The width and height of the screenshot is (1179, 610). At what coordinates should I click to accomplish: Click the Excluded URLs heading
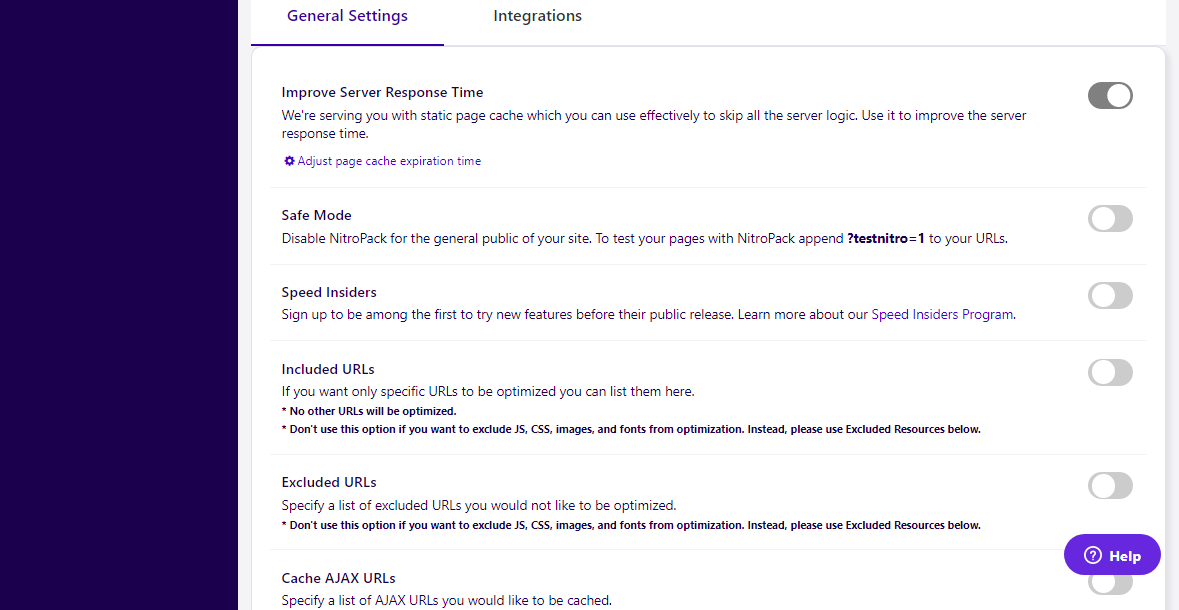coord(329,482)
